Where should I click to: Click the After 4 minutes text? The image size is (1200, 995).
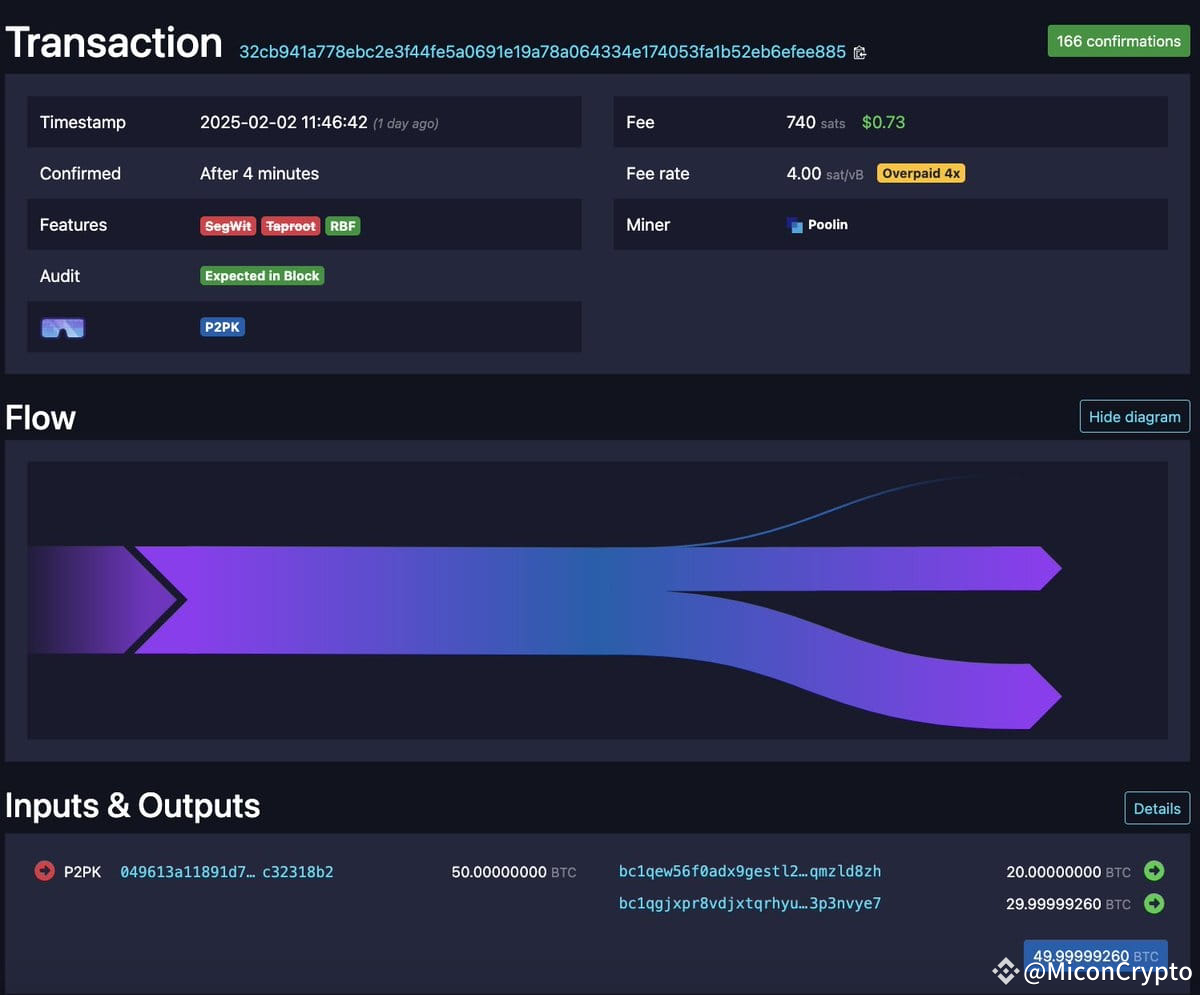[x=260, y=173]
